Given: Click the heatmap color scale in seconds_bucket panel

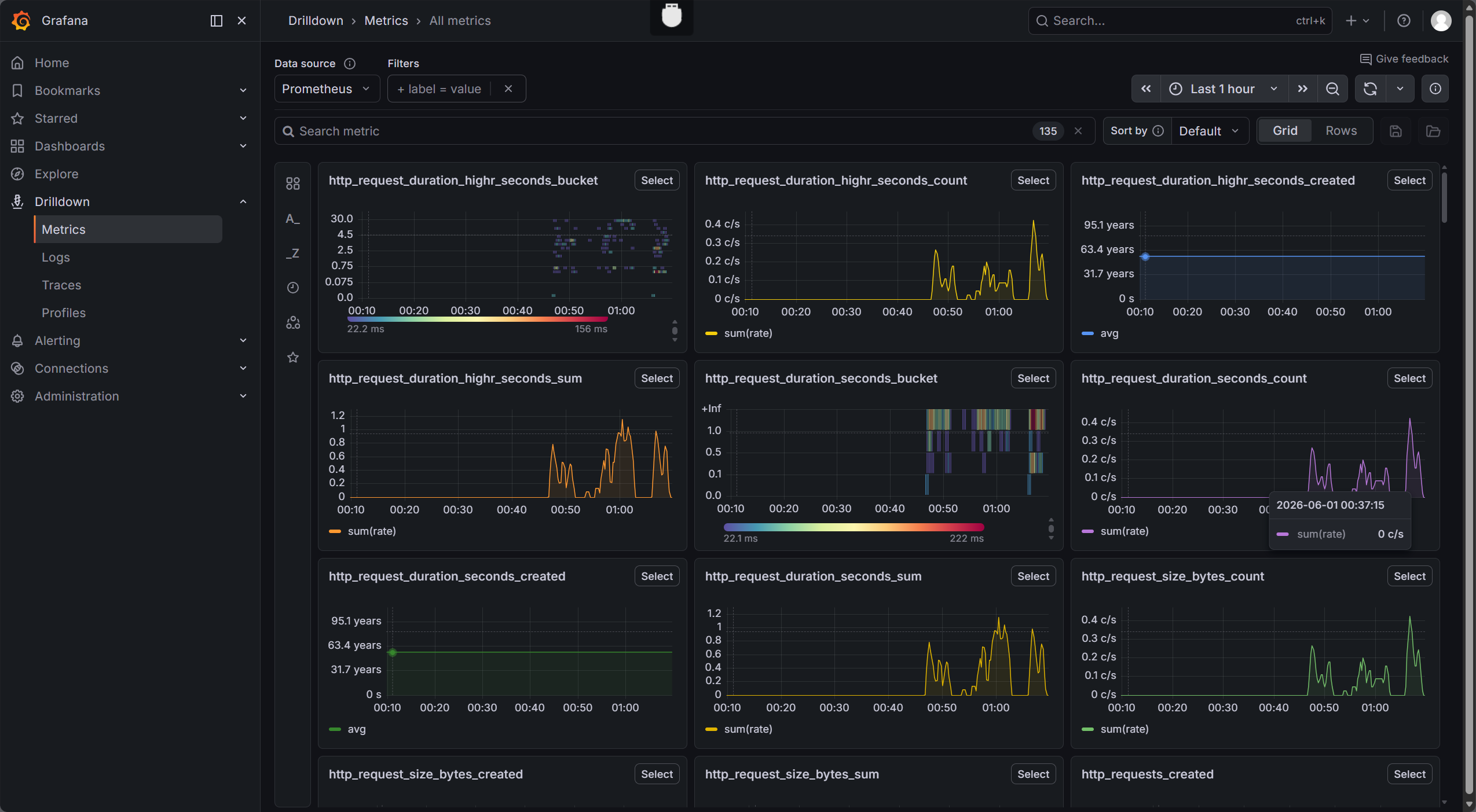Looking at the screenshot, I should (x=854, y=527).
